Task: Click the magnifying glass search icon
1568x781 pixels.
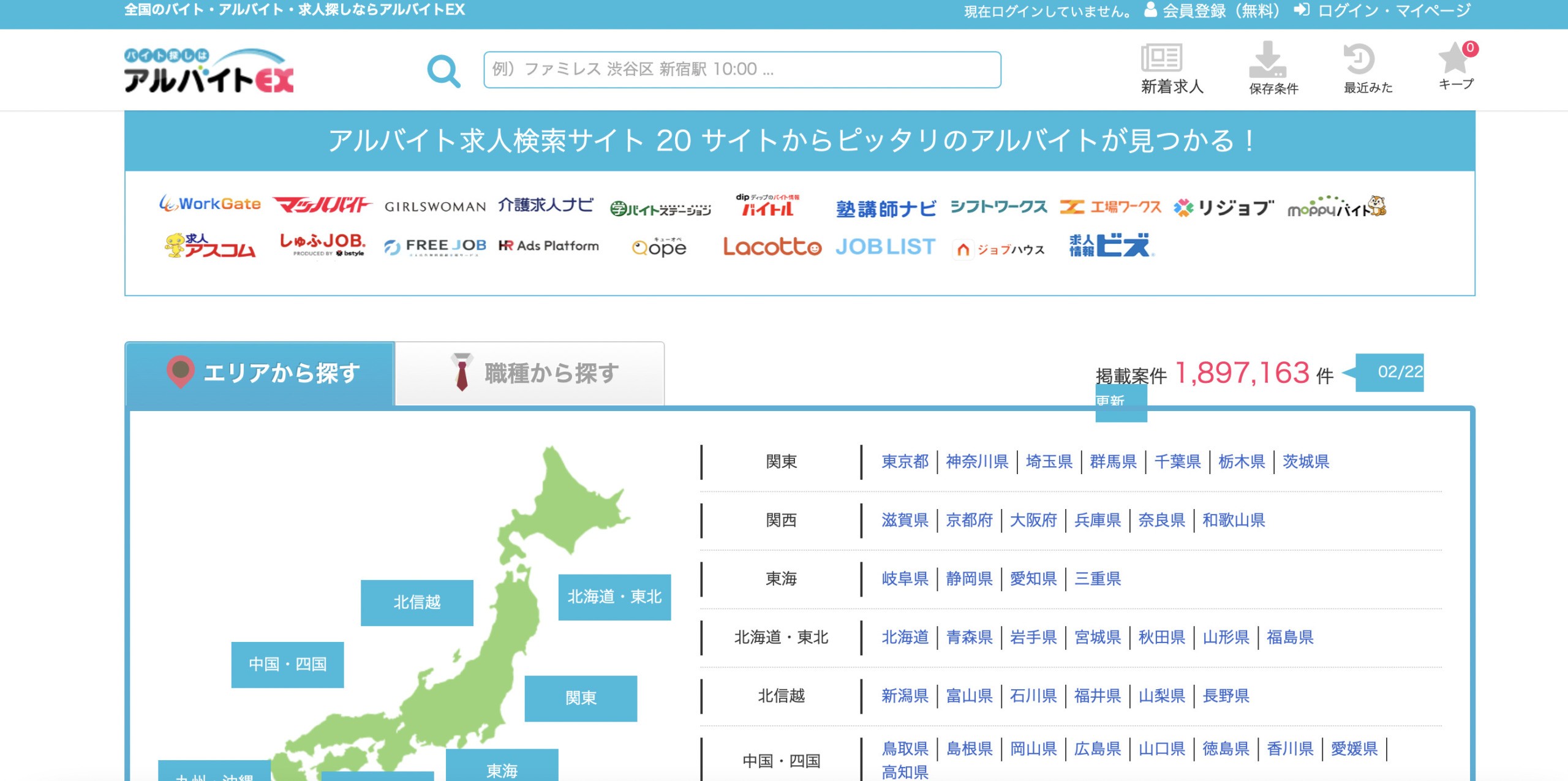Action: click(443, 71)
